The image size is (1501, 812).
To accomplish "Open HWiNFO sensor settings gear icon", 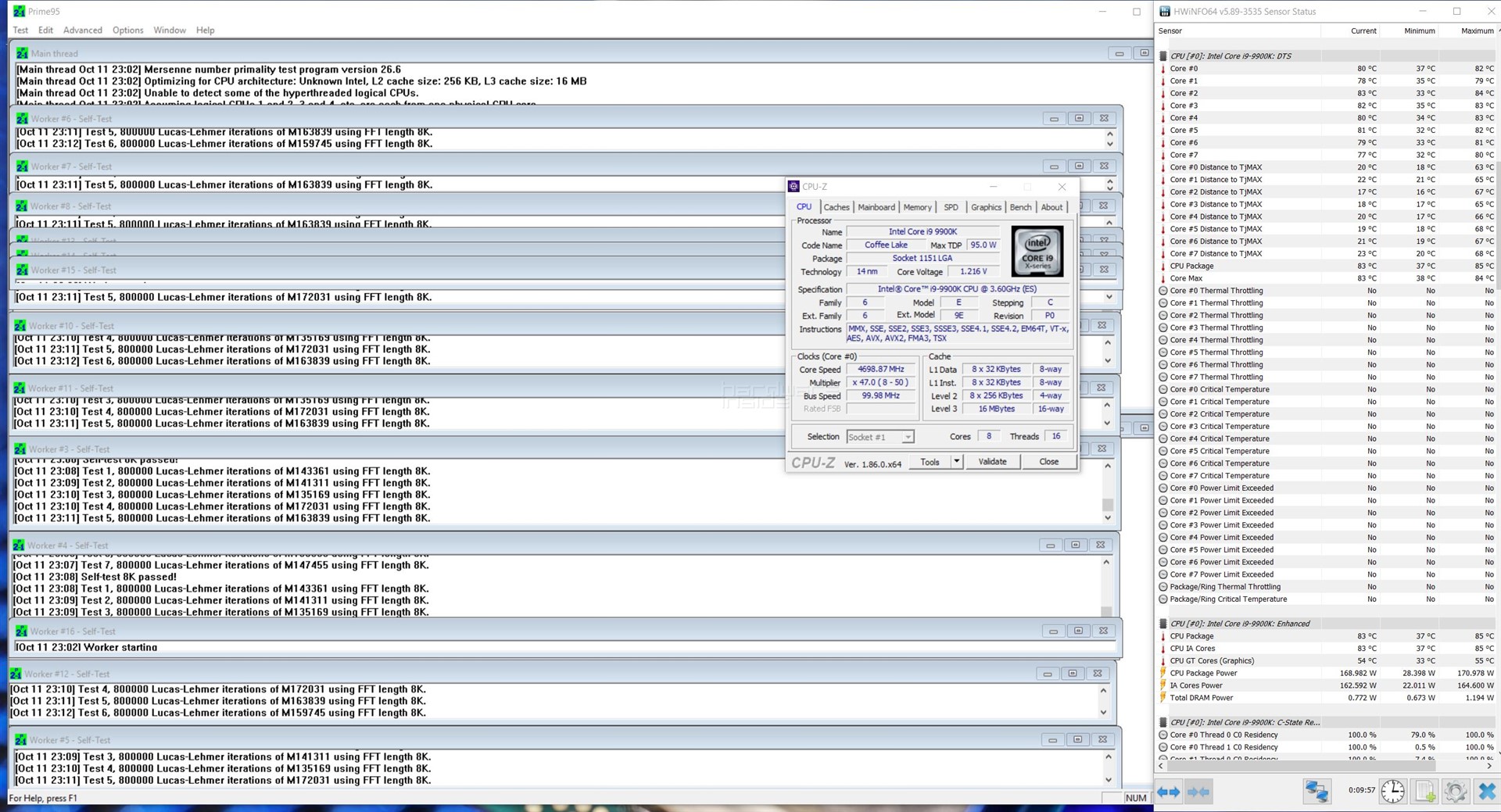I will click(1455, 791).
